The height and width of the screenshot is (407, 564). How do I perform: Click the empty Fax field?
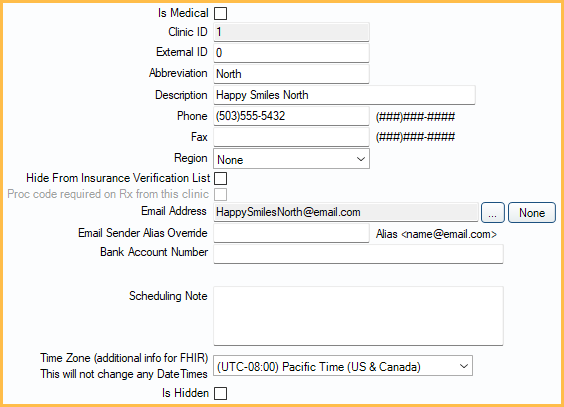click(291, 137)
